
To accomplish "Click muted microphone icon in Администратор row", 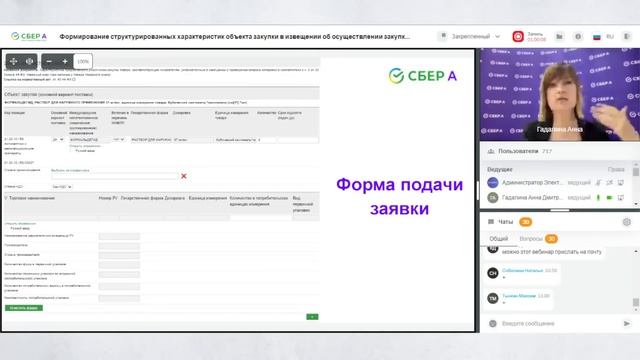I will click(x=598, y=182).
